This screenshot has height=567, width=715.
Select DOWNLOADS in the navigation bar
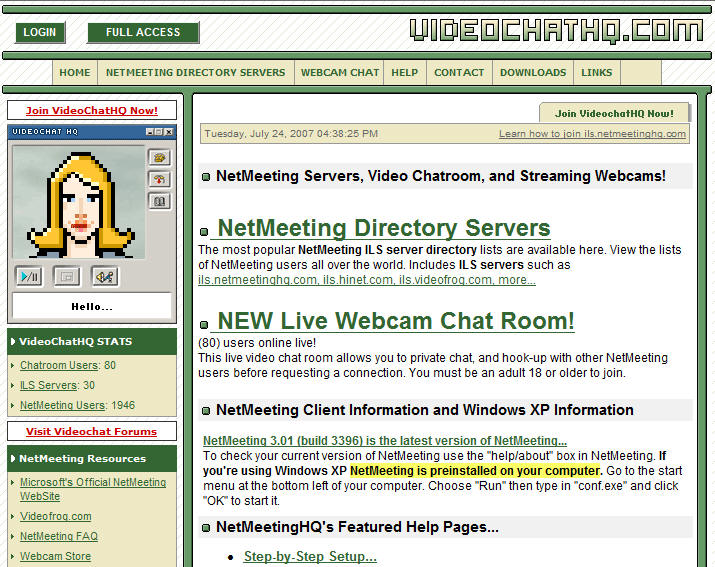tap(533, 73)
